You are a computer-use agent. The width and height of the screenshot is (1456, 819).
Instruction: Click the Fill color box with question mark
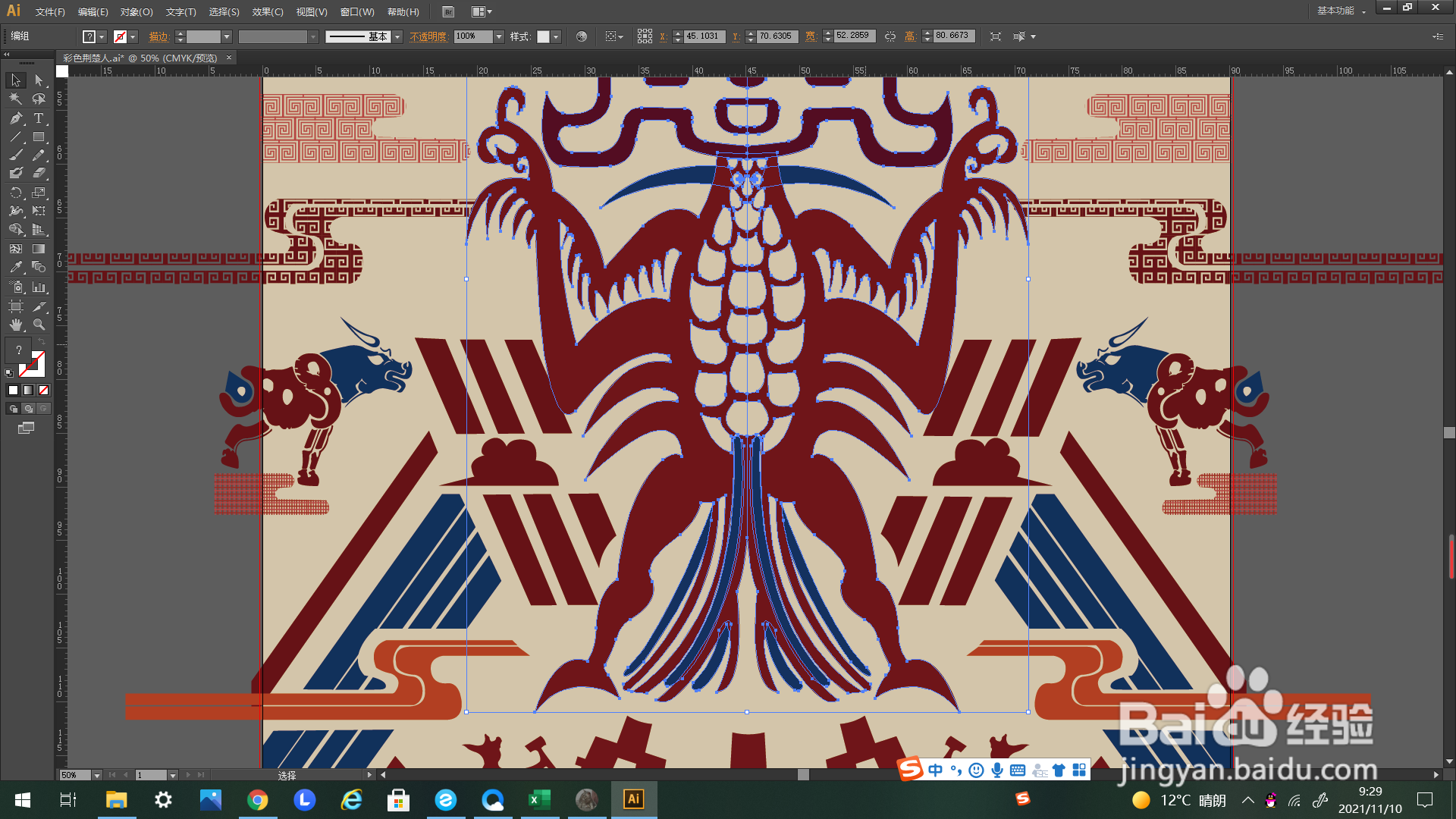point(18,350)
